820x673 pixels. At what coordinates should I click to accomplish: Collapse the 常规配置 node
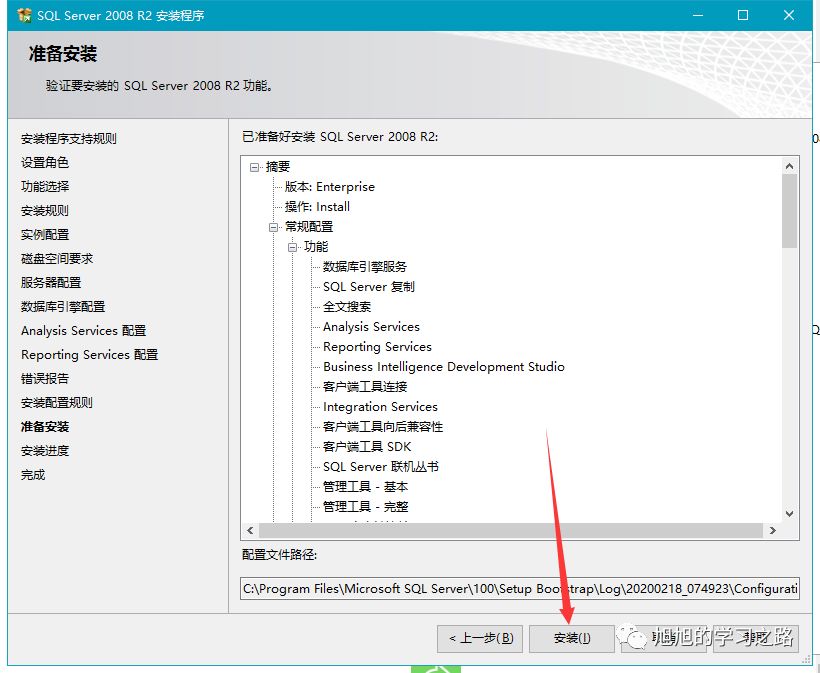click(273, 226)
